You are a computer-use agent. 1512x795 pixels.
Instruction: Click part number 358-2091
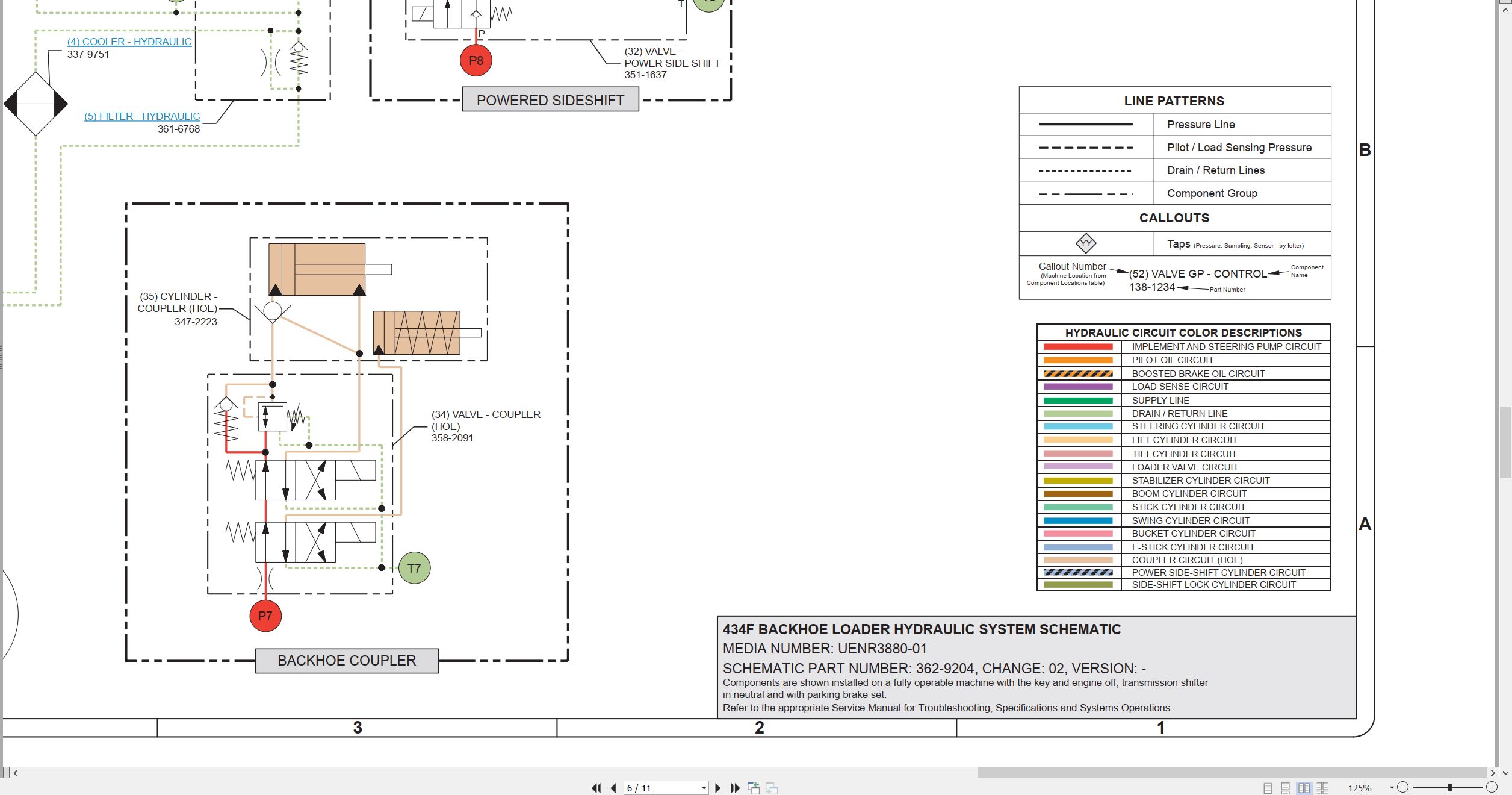click(x=452, y=438)
